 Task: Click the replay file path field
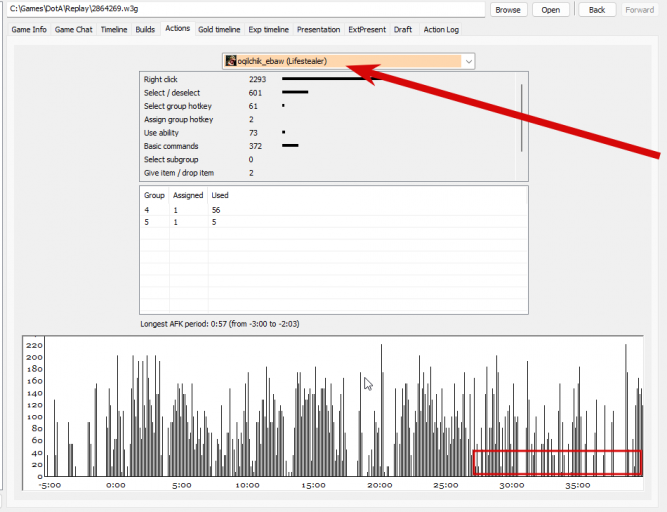point(246,9)
